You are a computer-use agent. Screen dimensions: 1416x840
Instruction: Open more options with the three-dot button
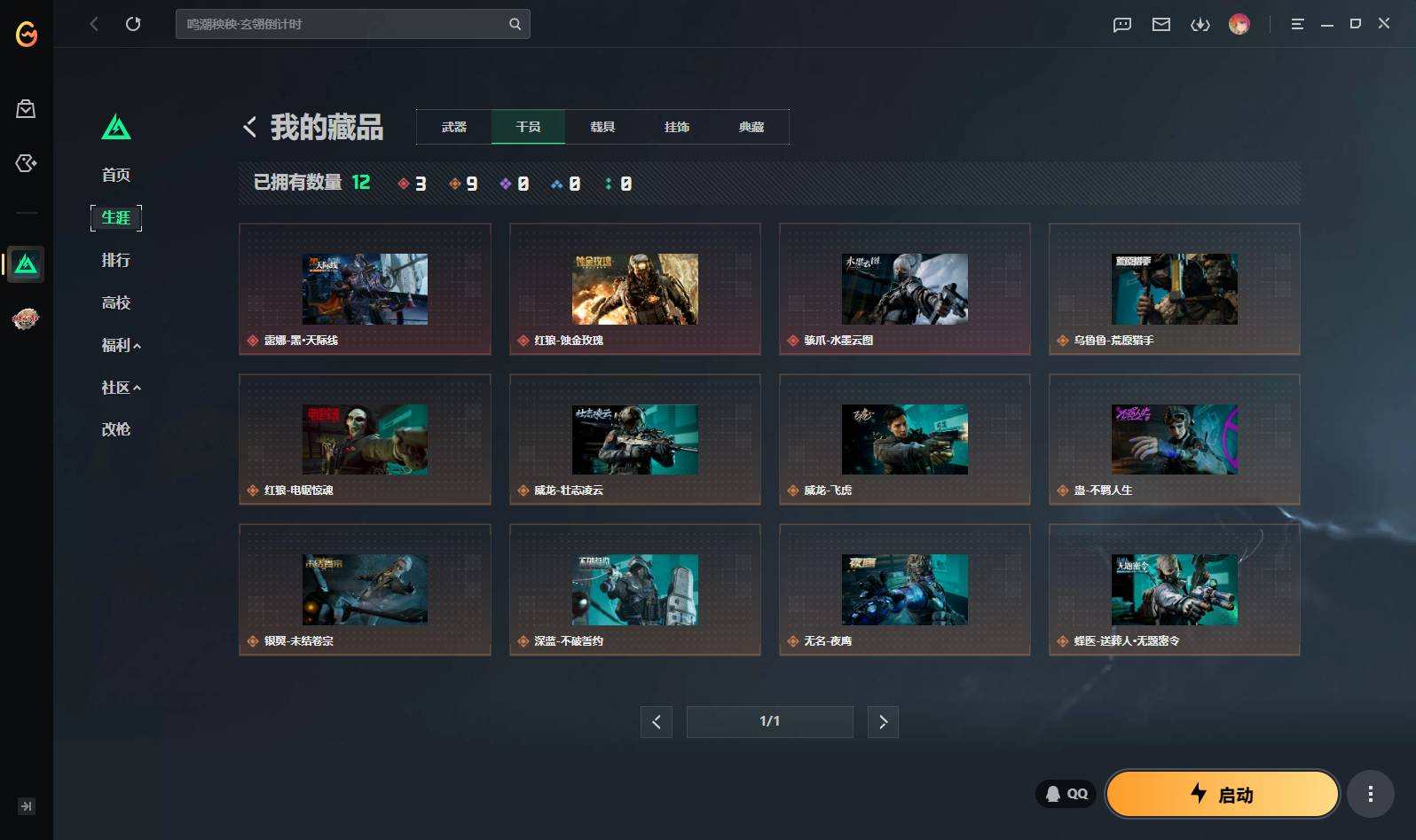1371,794
